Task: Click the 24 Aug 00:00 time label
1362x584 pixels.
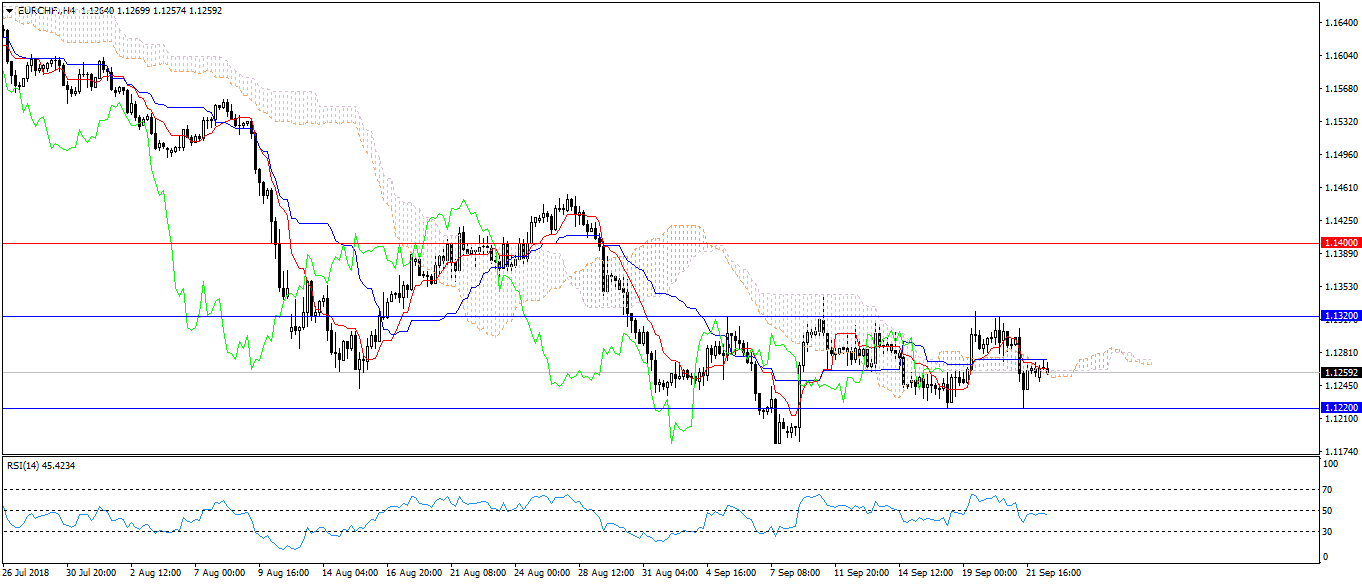Action: [x=540, y=574]
